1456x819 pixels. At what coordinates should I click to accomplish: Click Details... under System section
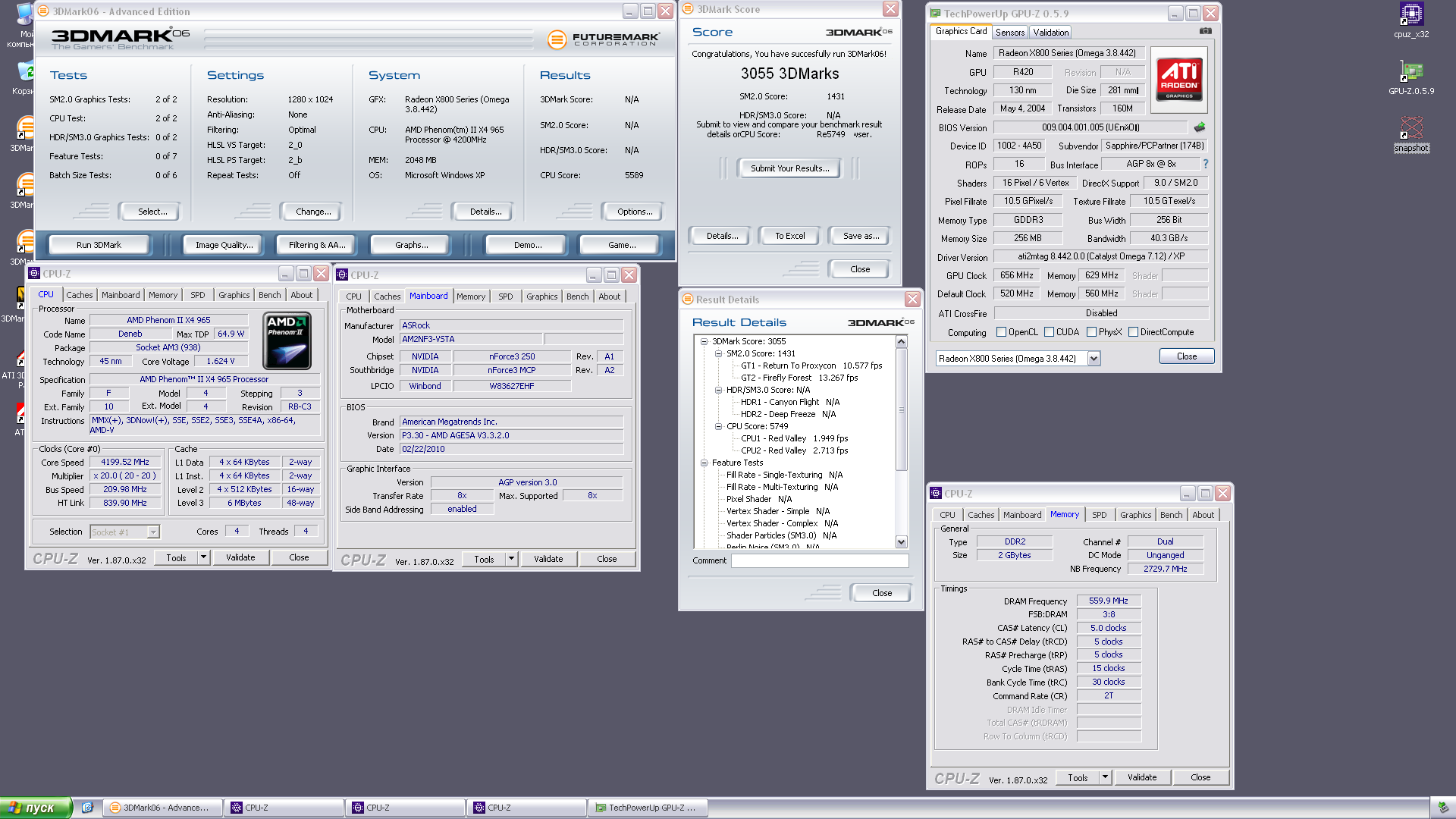(x=485, y=212)
